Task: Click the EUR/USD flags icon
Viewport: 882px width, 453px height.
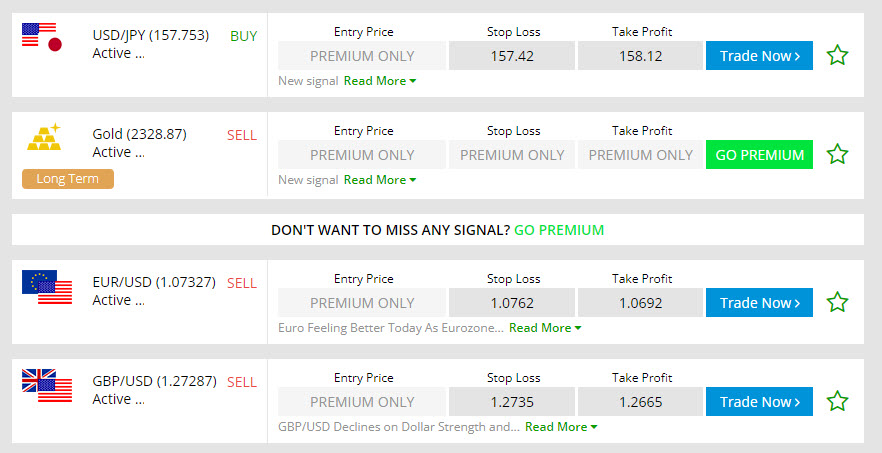Action: [47, 287]
